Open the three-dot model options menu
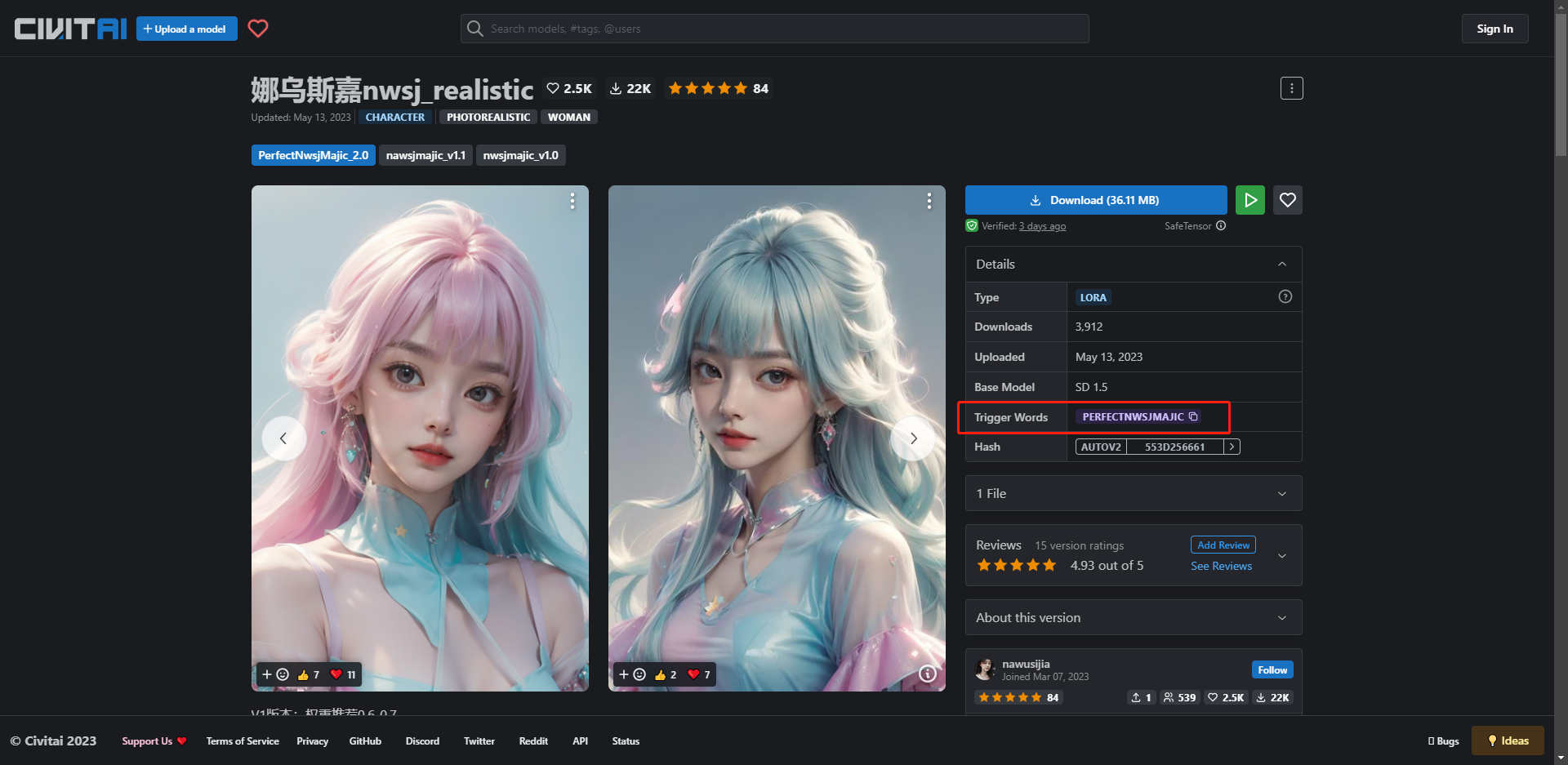The width and height of the screenshot is (1568, 765). (1291, 88)
